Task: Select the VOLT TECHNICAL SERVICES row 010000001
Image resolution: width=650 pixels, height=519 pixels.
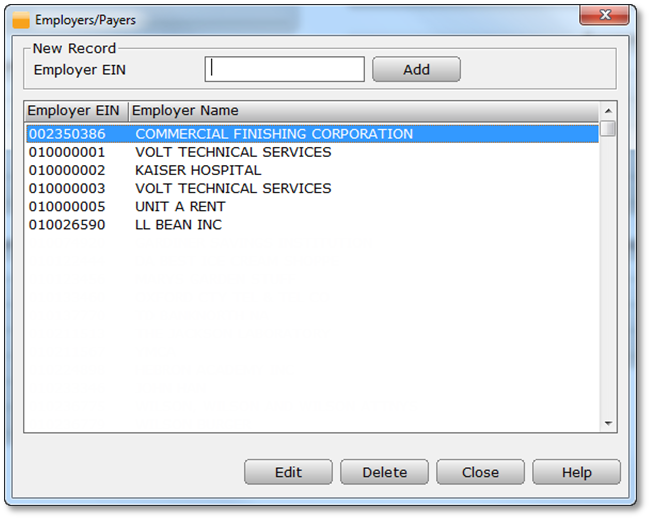Action: tap(233, 152)
